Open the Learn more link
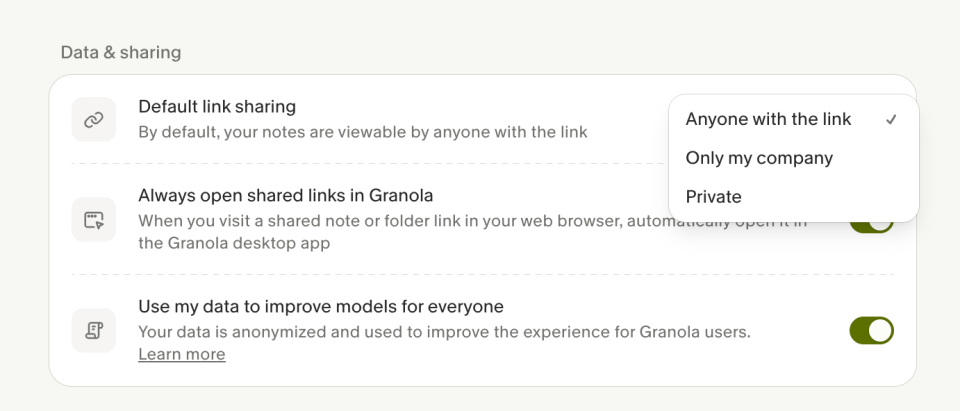The height and width of the screenshot is (411, 960). point(181,355)
